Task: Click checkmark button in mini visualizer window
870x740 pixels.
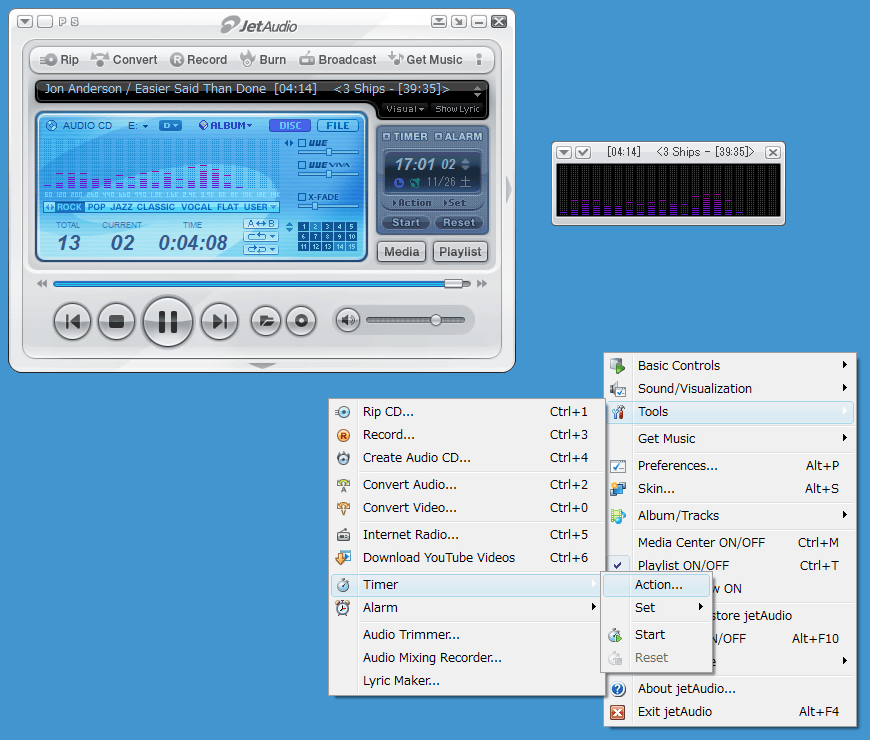Action: [583, 152]
